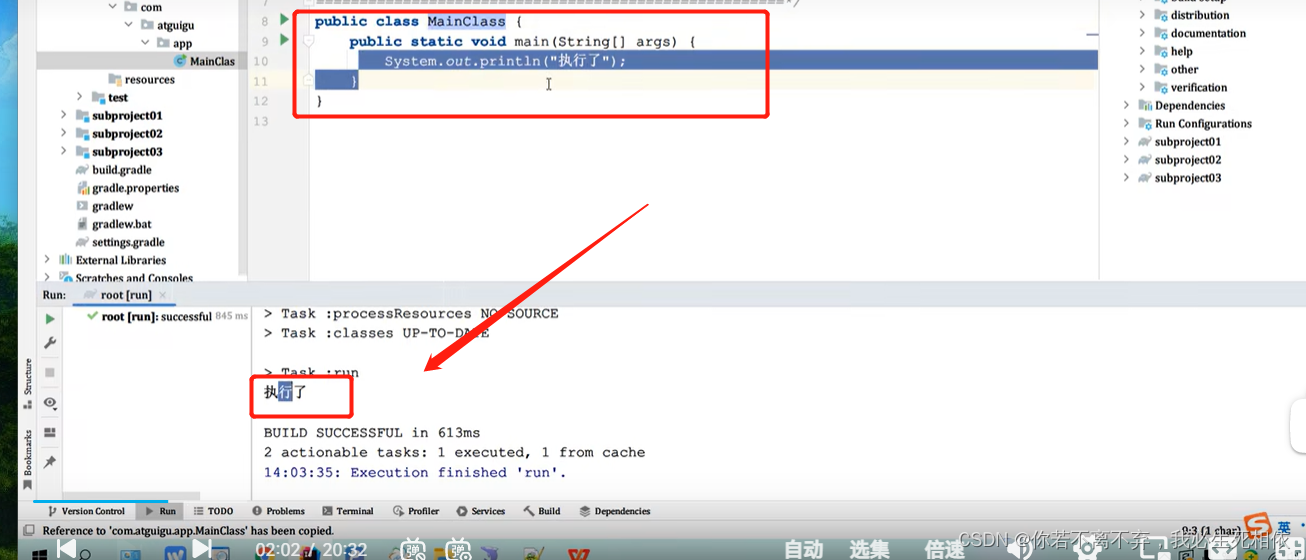Expand Dependencies node in Gradle panel
1306x560 pixels.
(x=1126, y=105)
